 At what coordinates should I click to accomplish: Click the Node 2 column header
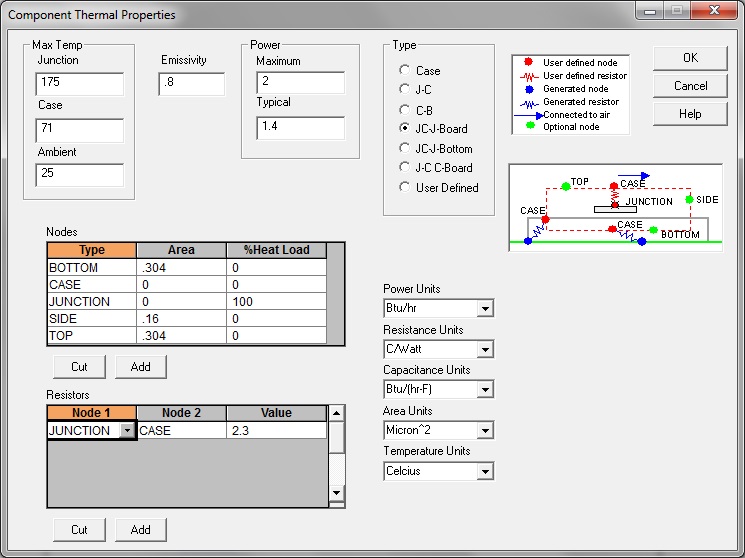(181, 413)
